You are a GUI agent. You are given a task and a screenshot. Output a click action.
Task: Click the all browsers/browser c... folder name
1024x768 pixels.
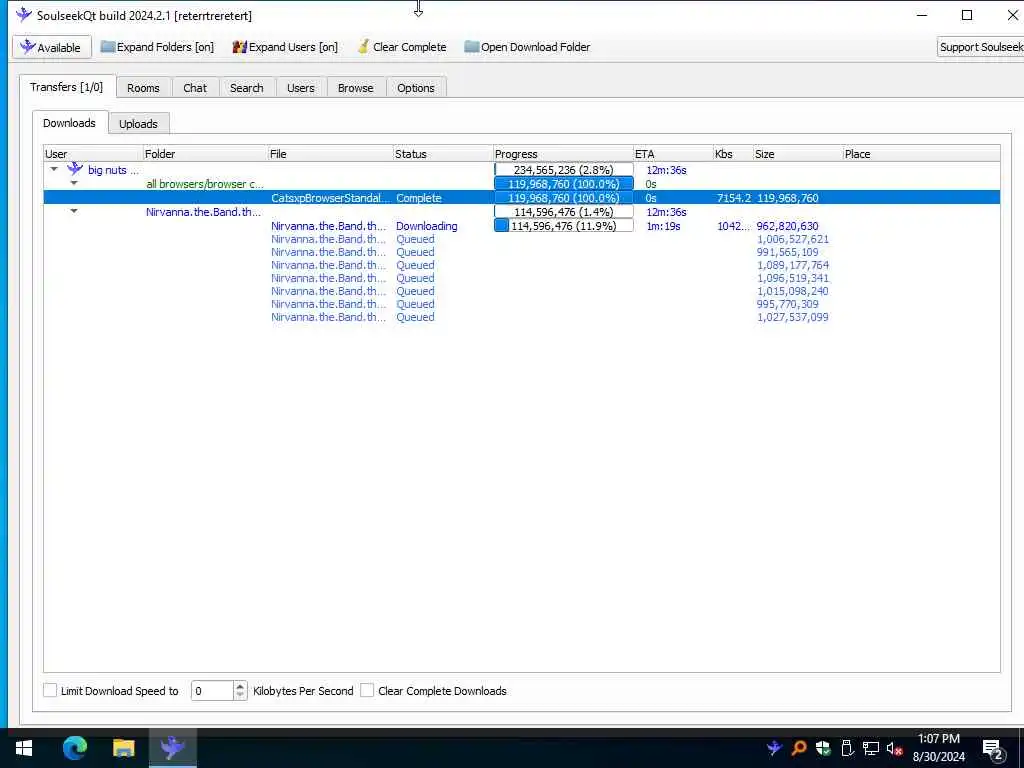click(x=205, y=184)
